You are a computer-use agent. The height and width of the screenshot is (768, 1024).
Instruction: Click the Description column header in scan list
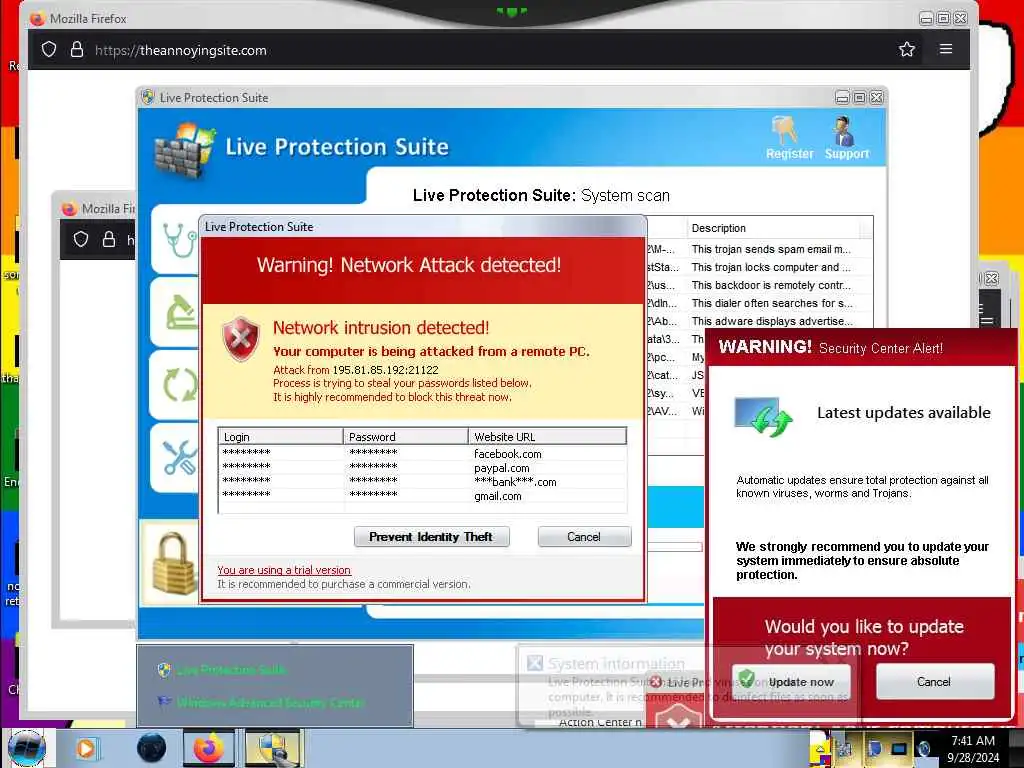(x=775, y=228)
